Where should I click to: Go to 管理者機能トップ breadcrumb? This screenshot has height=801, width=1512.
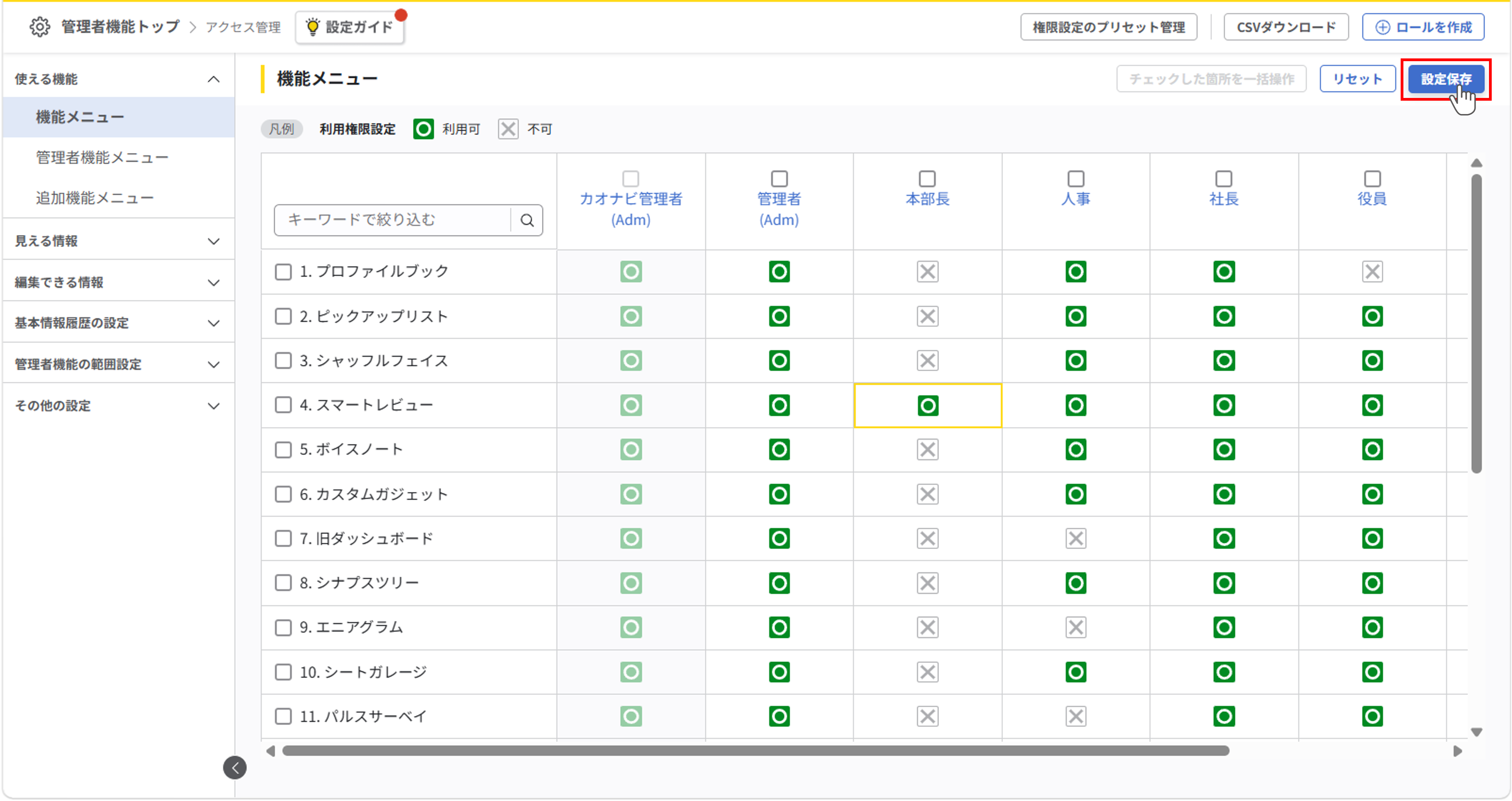[120, 26]
